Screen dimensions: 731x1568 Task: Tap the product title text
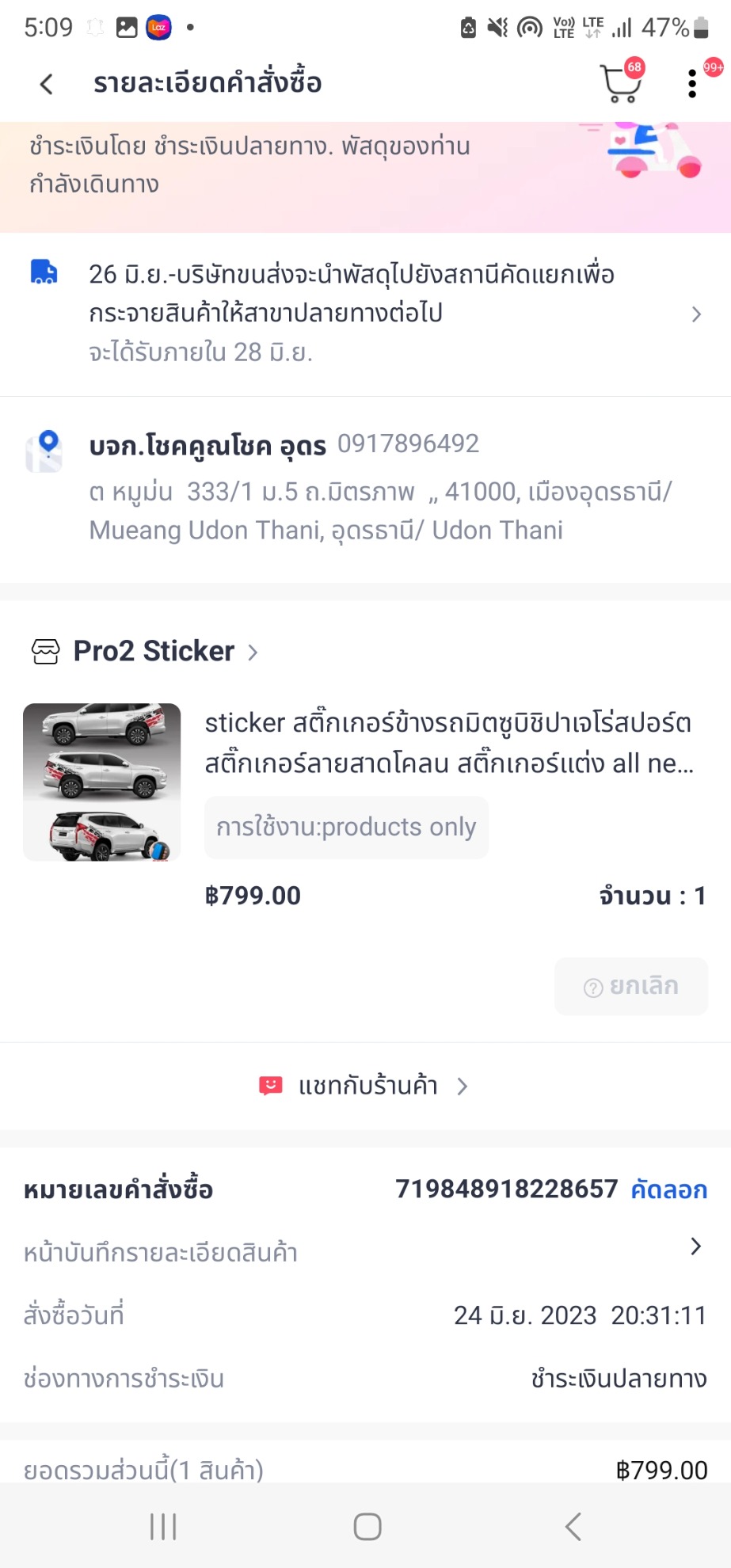coord(449,743)
